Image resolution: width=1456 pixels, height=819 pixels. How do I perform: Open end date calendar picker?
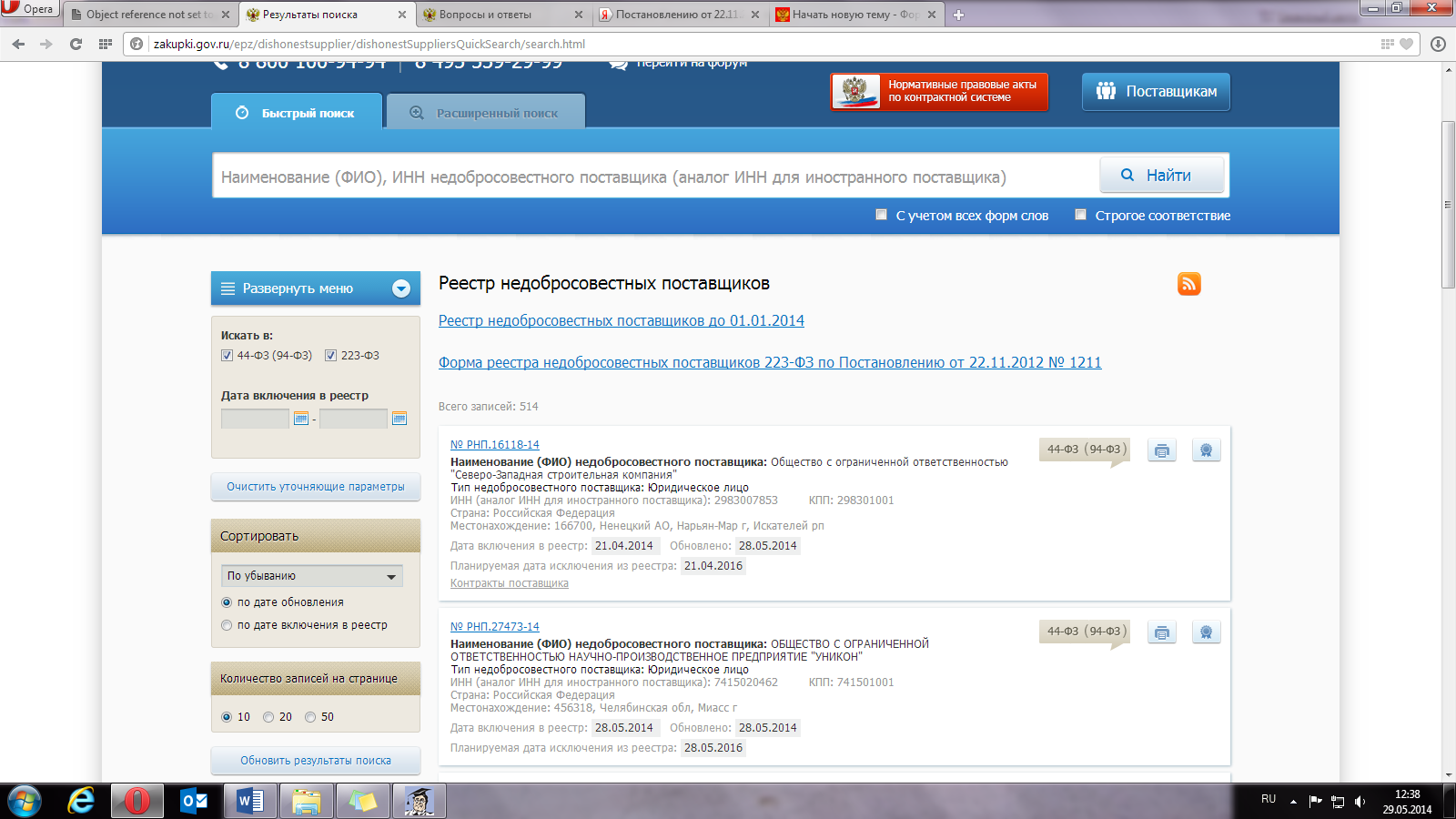click(x=399, y=419)
